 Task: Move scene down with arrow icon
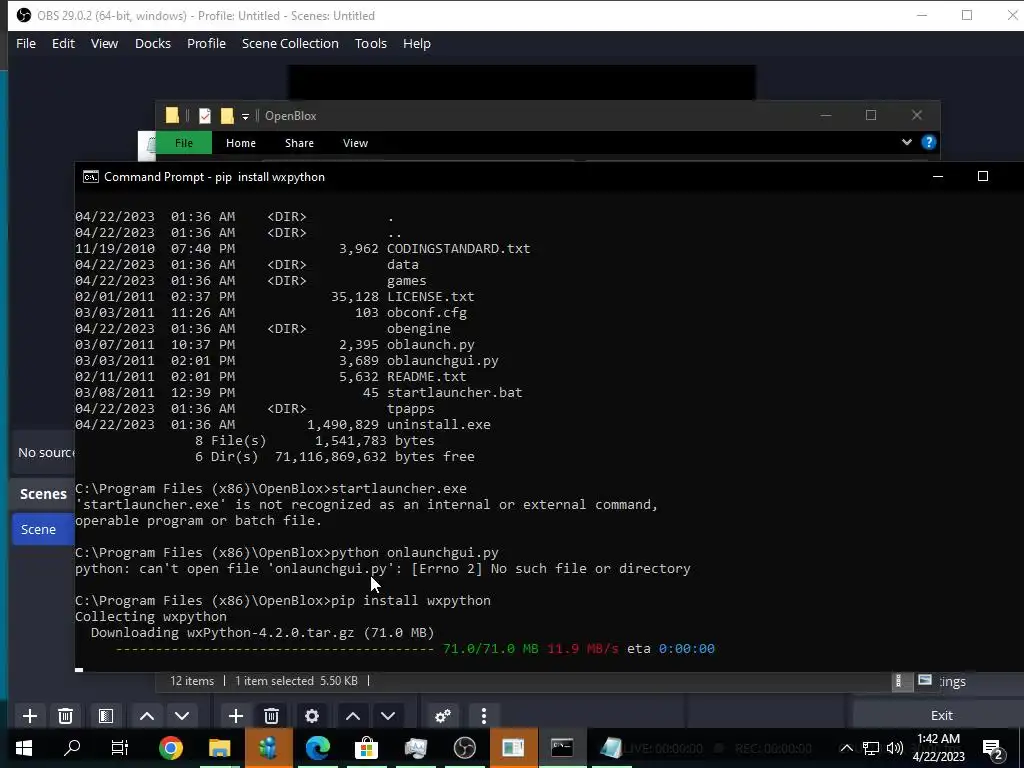point(182,716)
